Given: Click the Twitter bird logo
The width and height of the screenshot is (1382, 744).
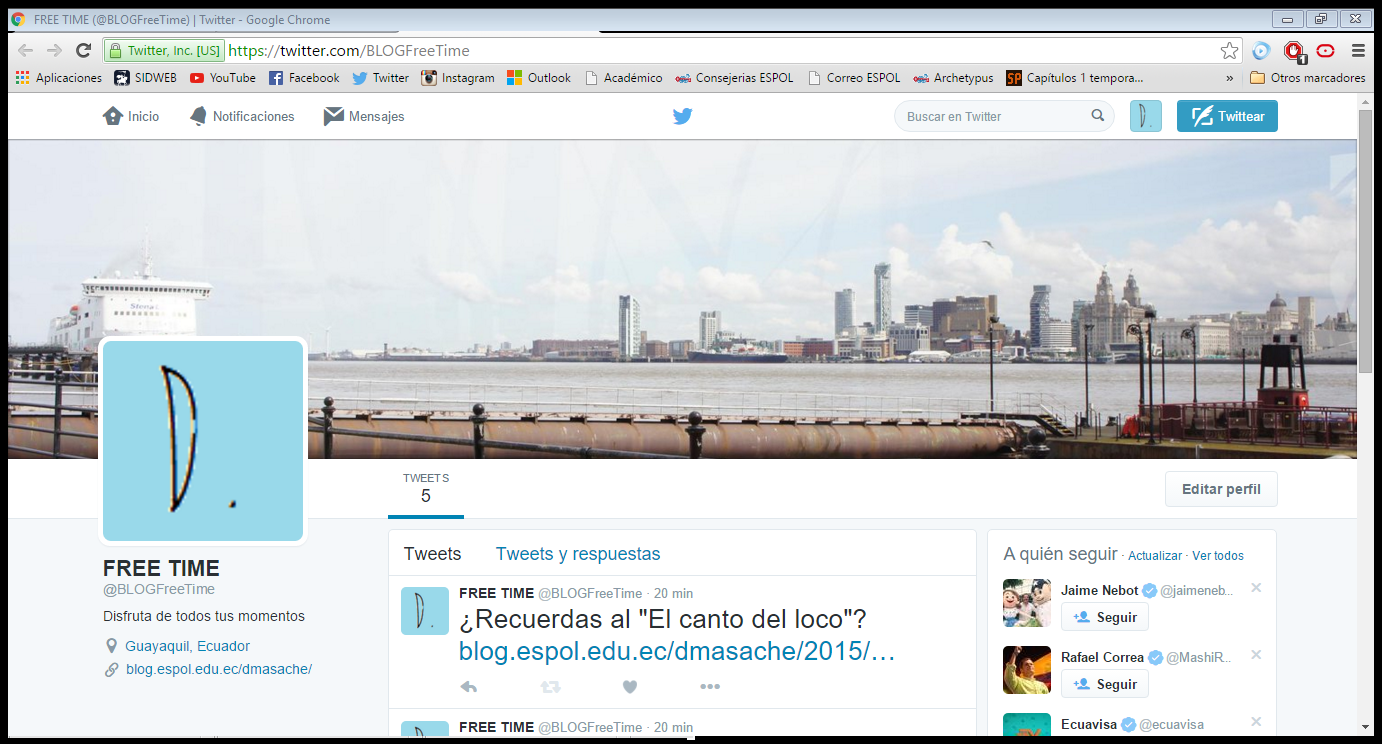Looking at the screenshot, I should coord(682,116).
